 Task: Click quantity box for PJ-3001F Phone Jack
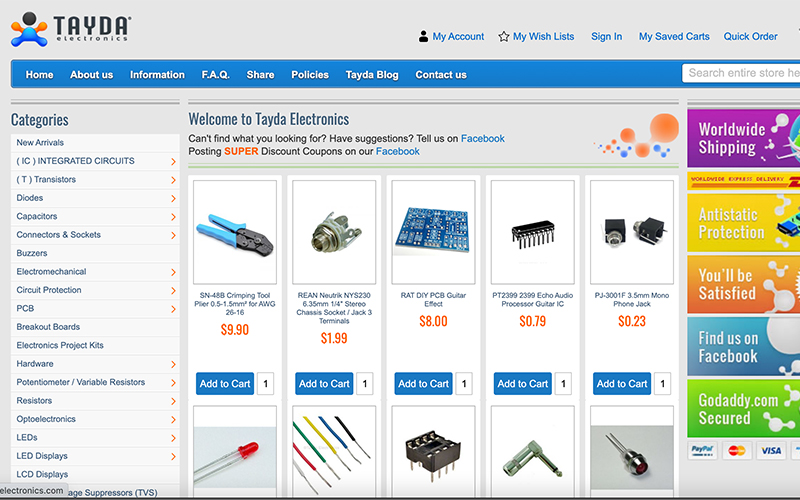click(662, 384)
